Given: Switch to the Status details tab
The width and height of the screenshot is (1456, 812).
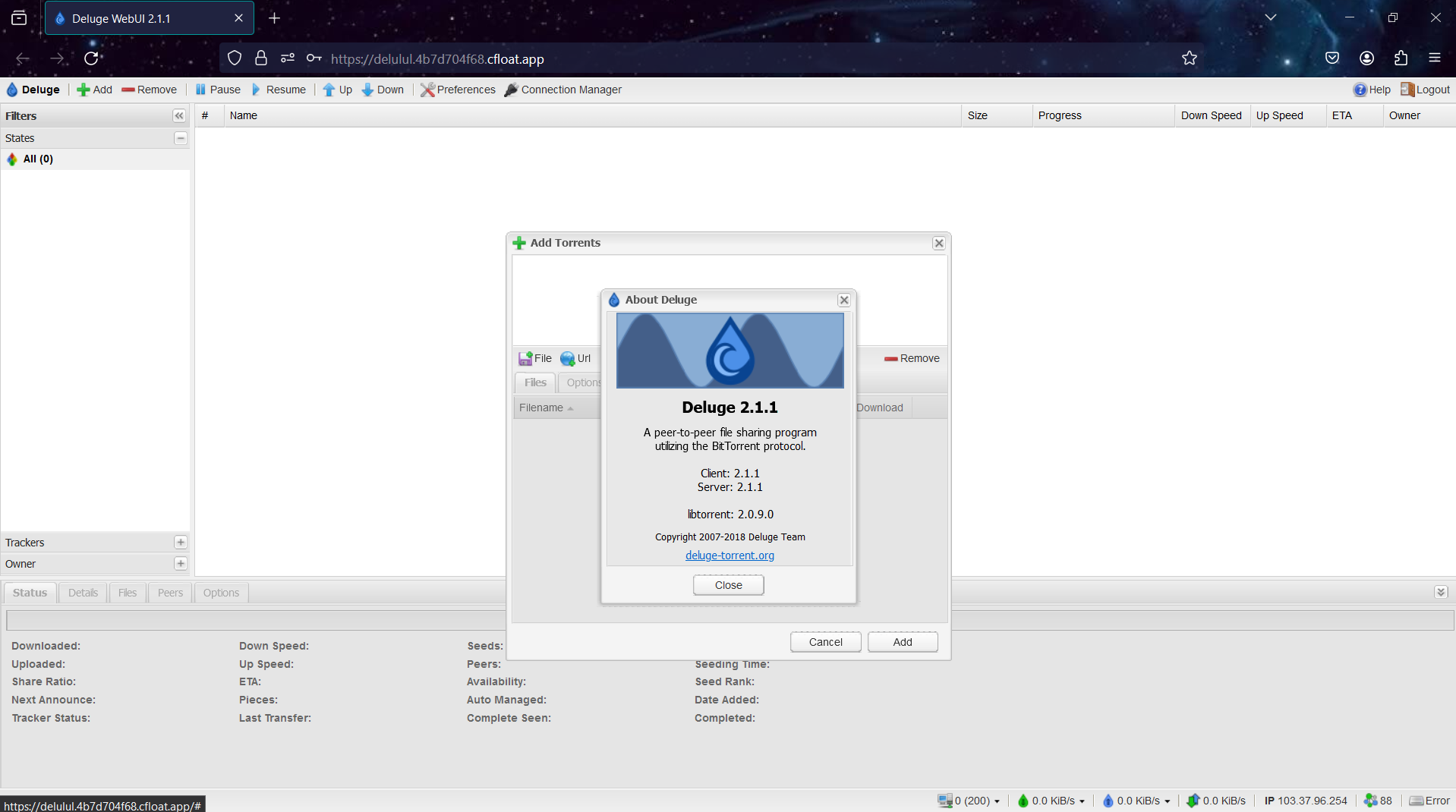Looking at the screenshot, I should (x=30, y=593).
